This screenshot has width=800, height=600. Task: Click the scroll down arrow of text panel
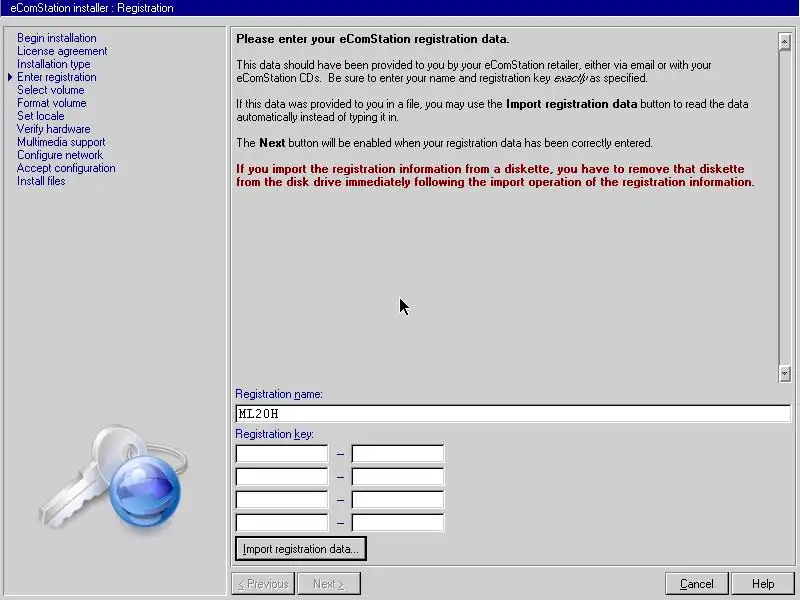click(x=785, y=373)
